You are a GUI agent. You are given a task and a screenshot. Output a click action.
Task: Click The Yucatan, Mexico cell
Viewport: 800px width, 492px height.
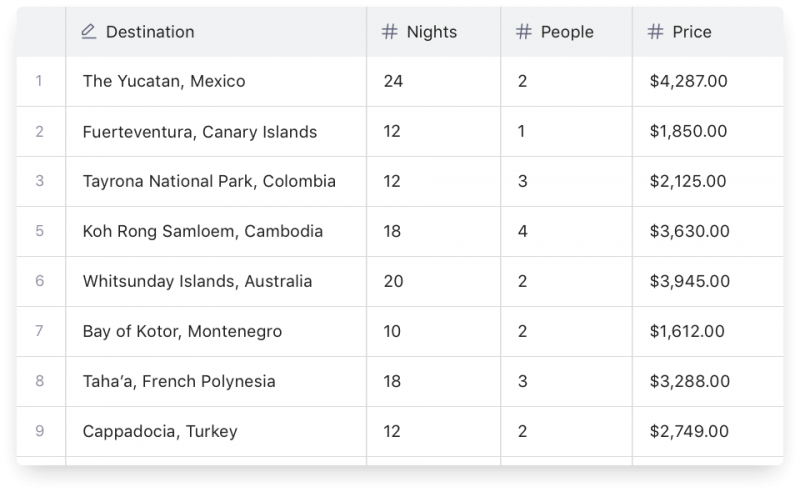coord(165,81)
